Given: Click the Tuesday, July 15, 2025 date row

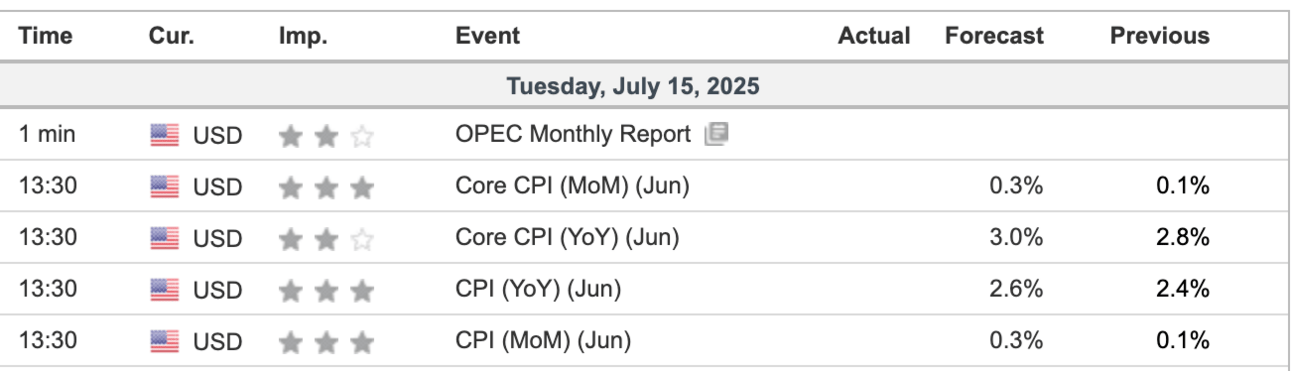Looking at the screenshot, I should click(x=644, y=86).
